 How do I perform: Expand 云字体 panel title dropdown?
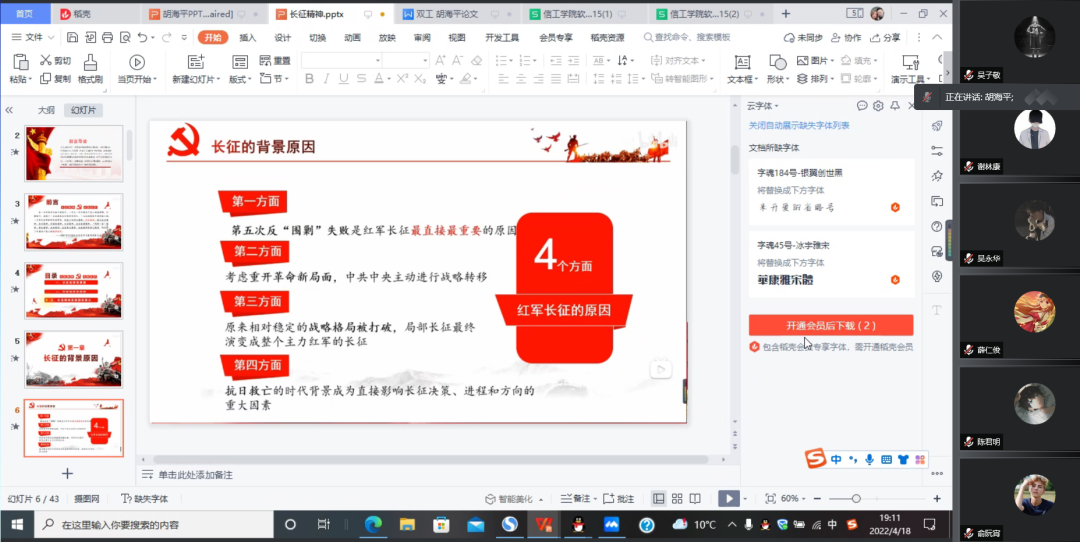777,106
